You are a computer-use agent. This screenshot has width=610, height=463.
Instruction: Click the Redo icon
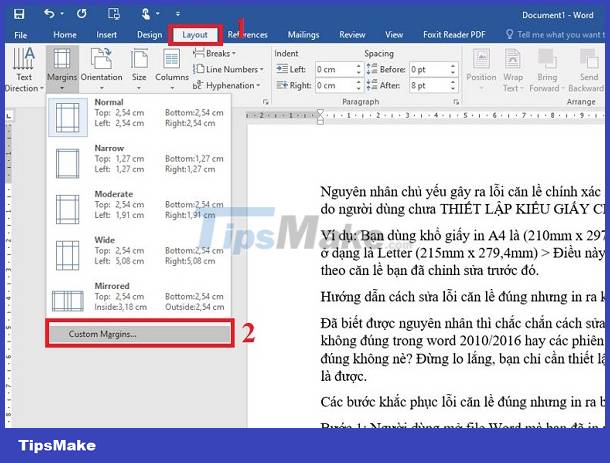81,14
